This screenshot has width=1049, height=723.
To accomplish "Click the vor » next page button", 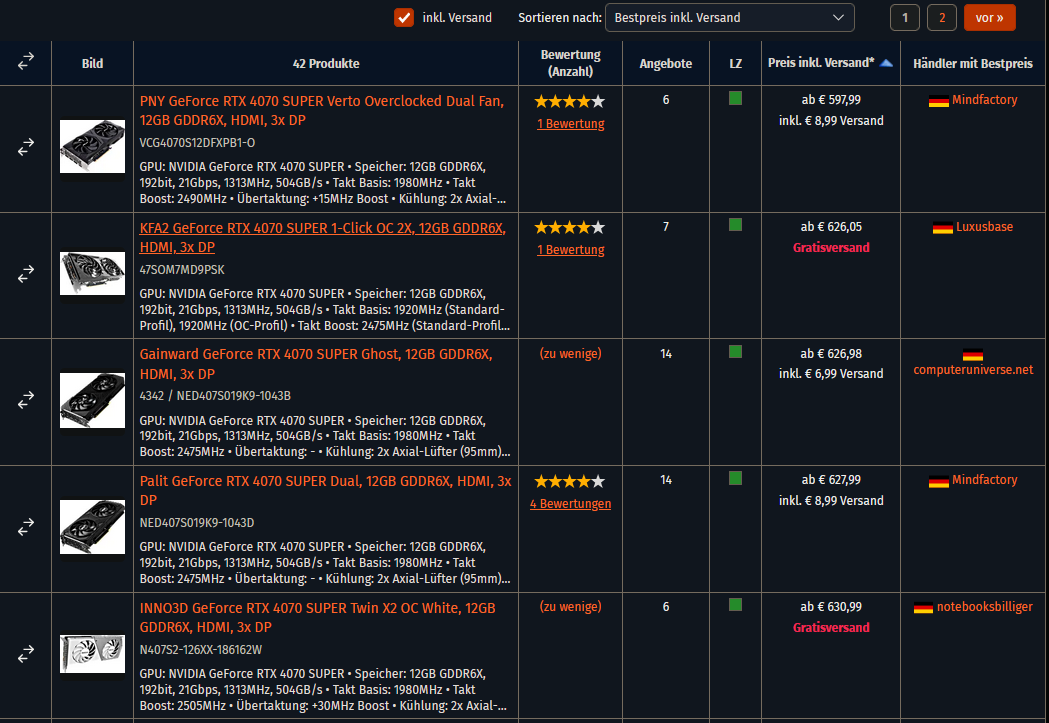I will pyautogui.click(x=989, y=17).
